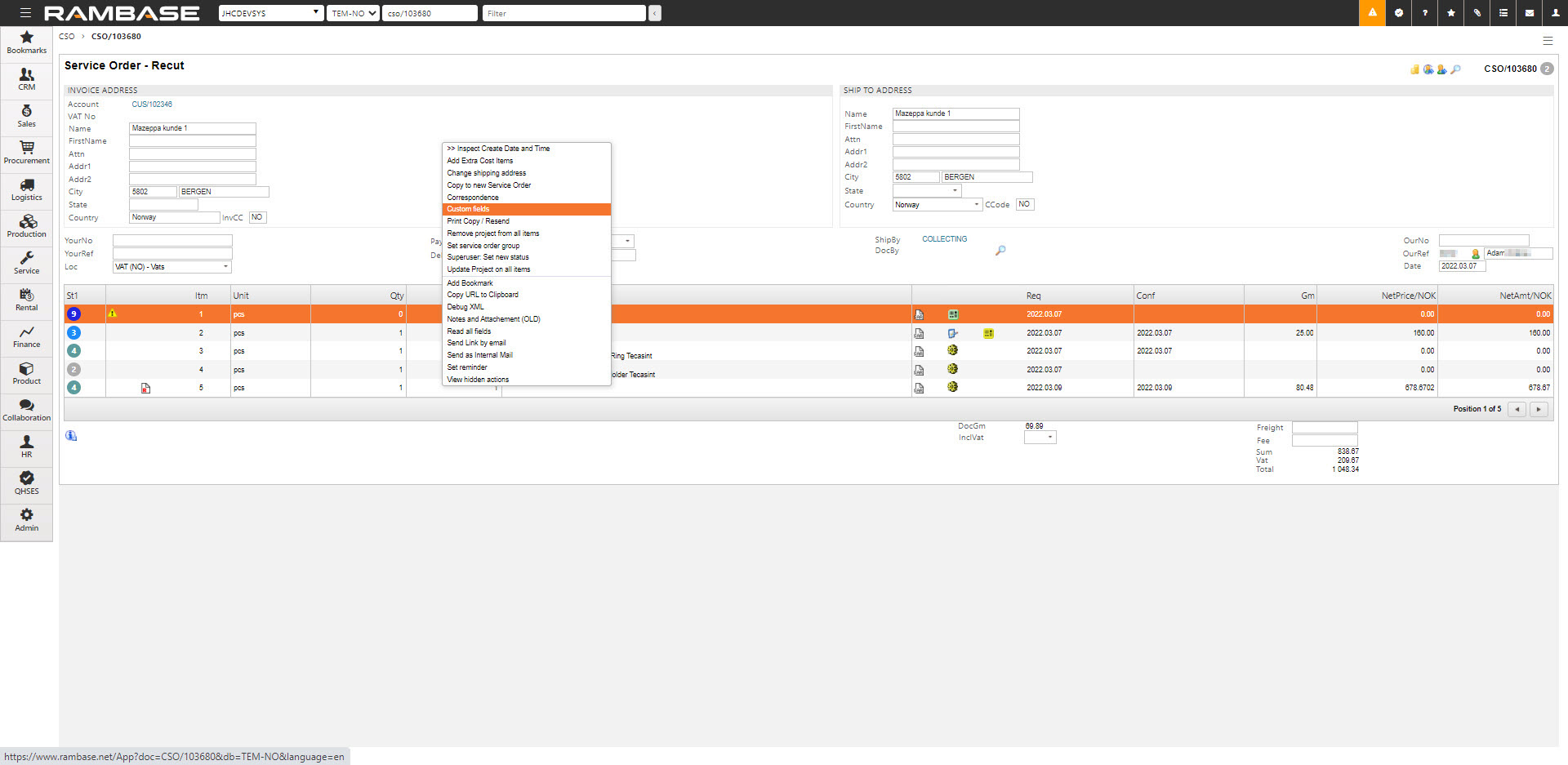Image resolution: width=1568 pixels, height=765 pixels.
Task: Select the status 3 circle on item 2
Action: coord(73,333)
